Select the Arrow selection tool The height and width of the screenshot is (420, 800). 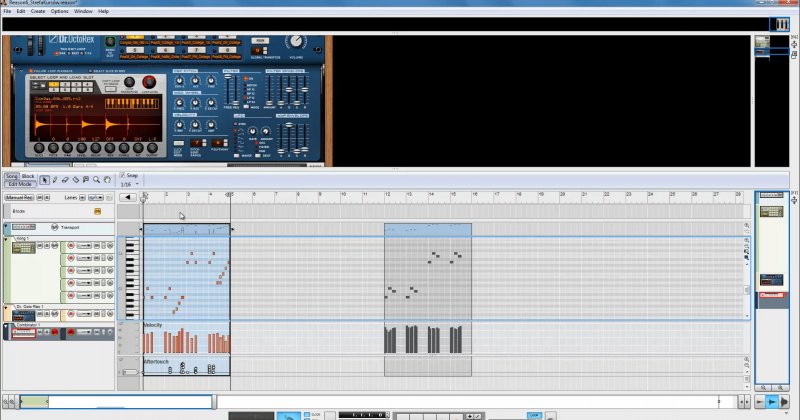point(44,180)
